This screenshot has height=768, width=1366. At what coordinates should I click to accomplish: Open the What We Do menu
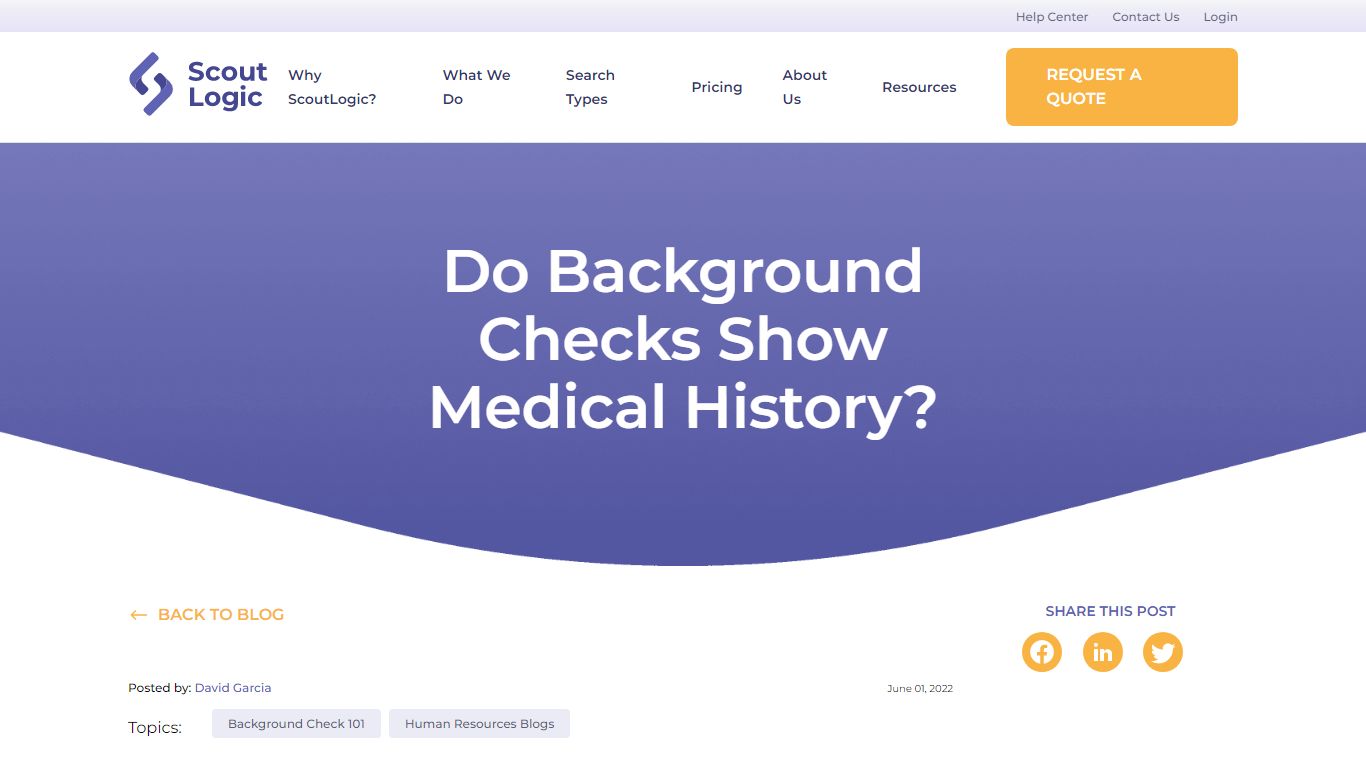(477, 87)
